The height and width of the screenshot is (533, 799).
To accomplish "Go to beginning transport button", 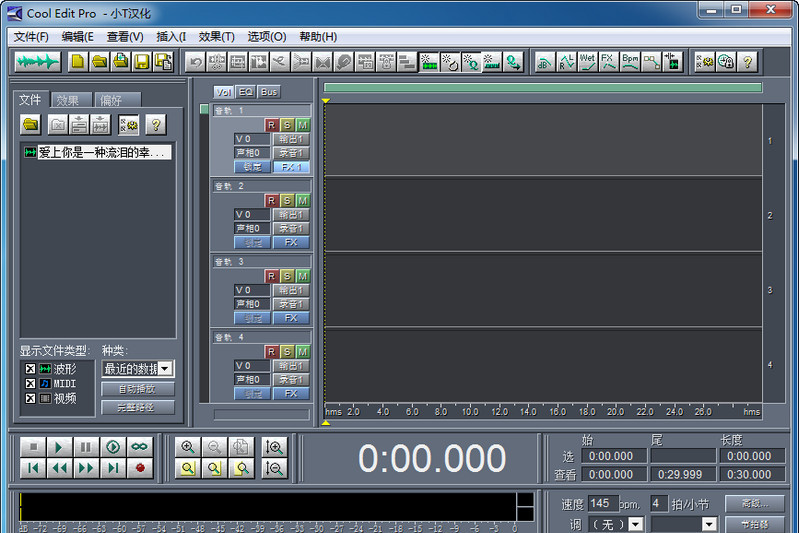I will click(x=33, y=468).
